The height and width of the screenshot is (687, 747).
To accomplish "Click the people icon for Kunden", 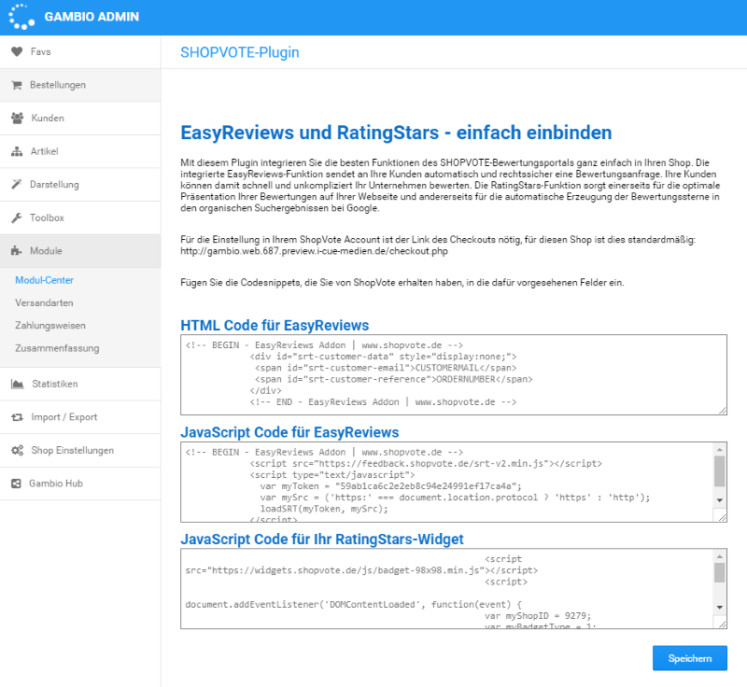I will pyautogui.click(x=16, y=118).
